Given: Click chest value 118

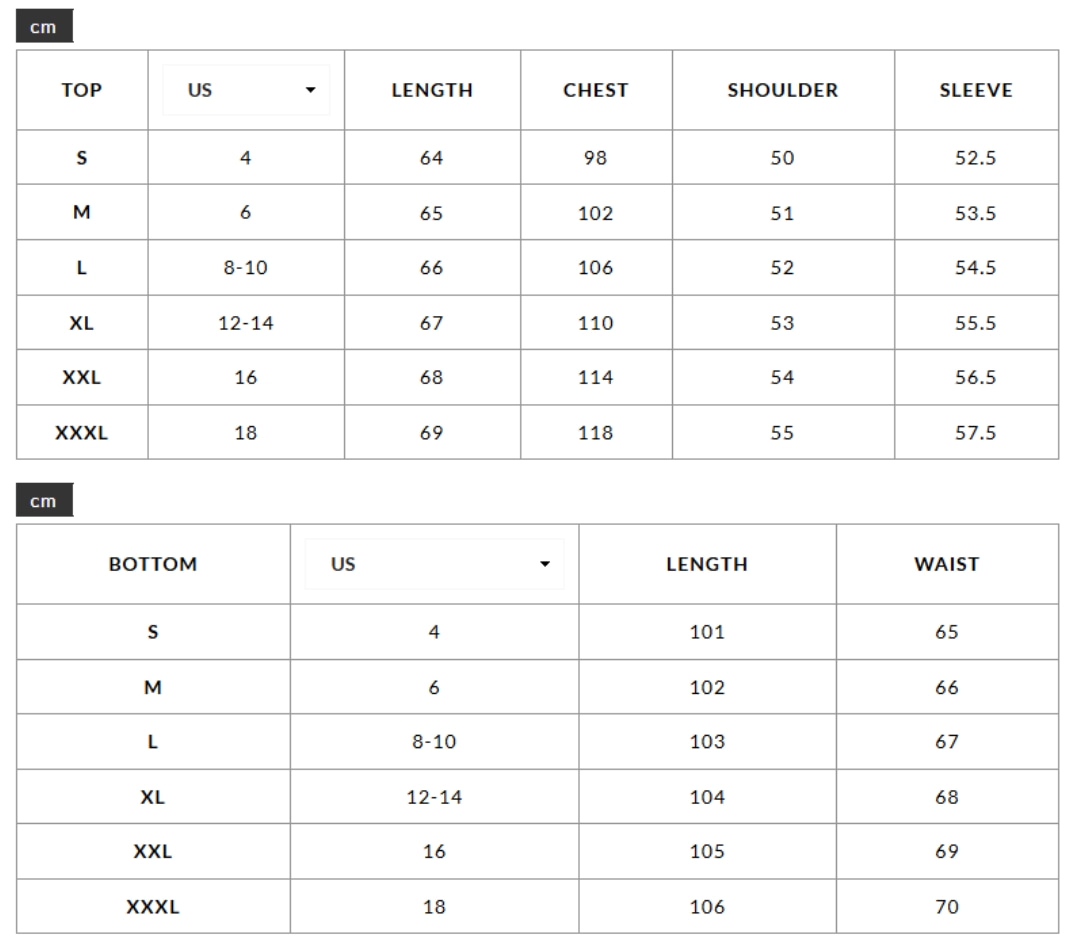Looking at the screenshot, I should click(x=596, y=433).
